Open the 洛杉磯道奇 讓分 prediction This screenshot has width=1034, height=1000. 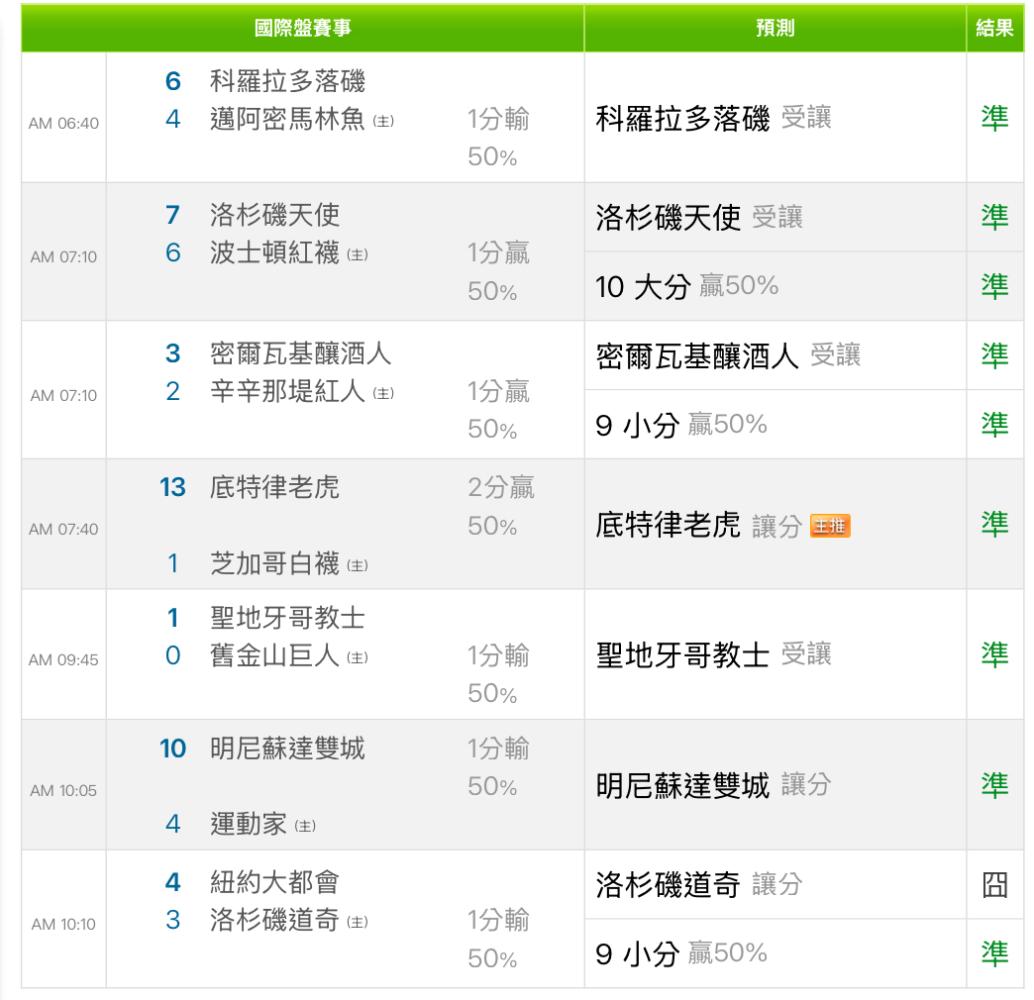coord(699,885)
